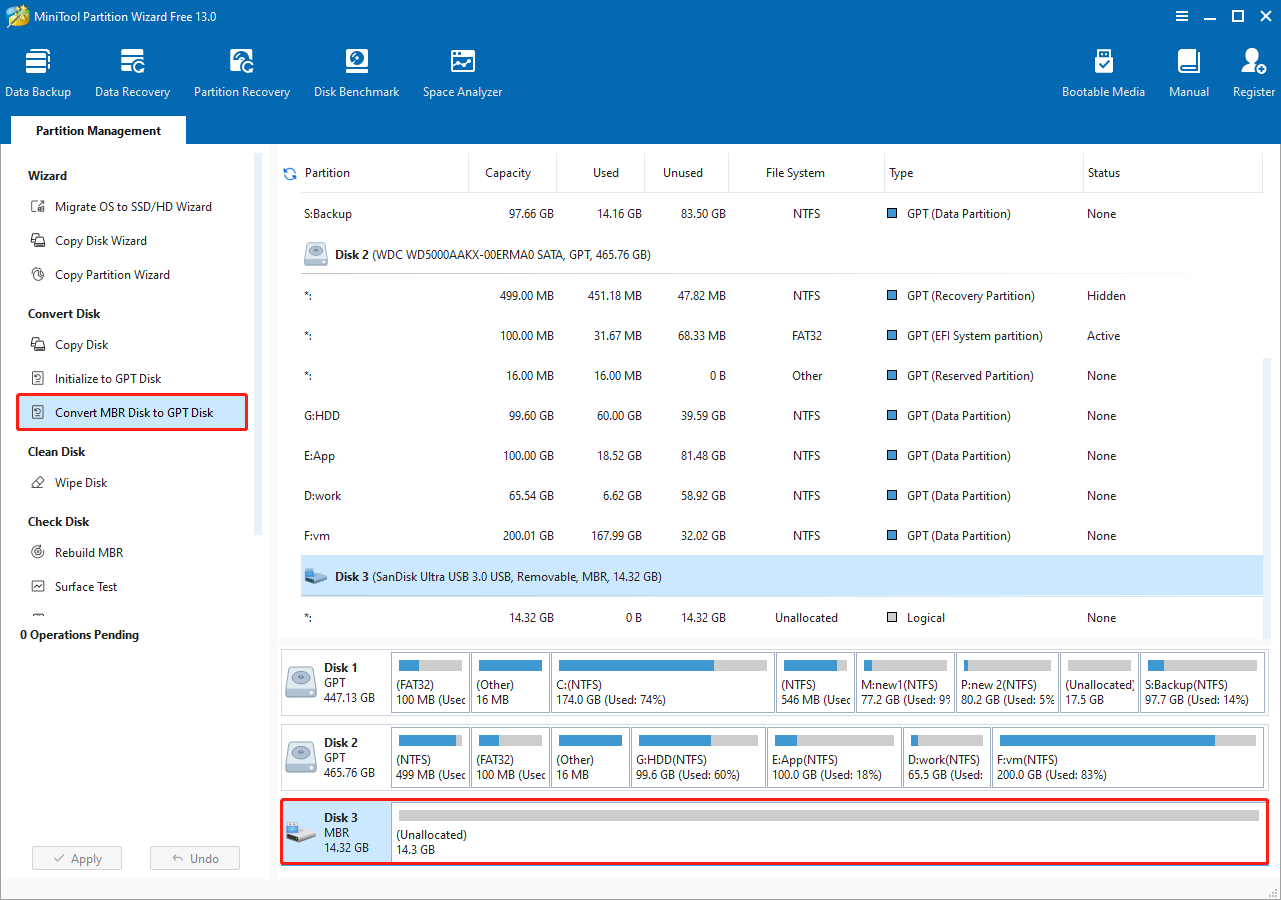Create Bootable Media
This screenshot has height=900, width=1281.
point(1103,70)
